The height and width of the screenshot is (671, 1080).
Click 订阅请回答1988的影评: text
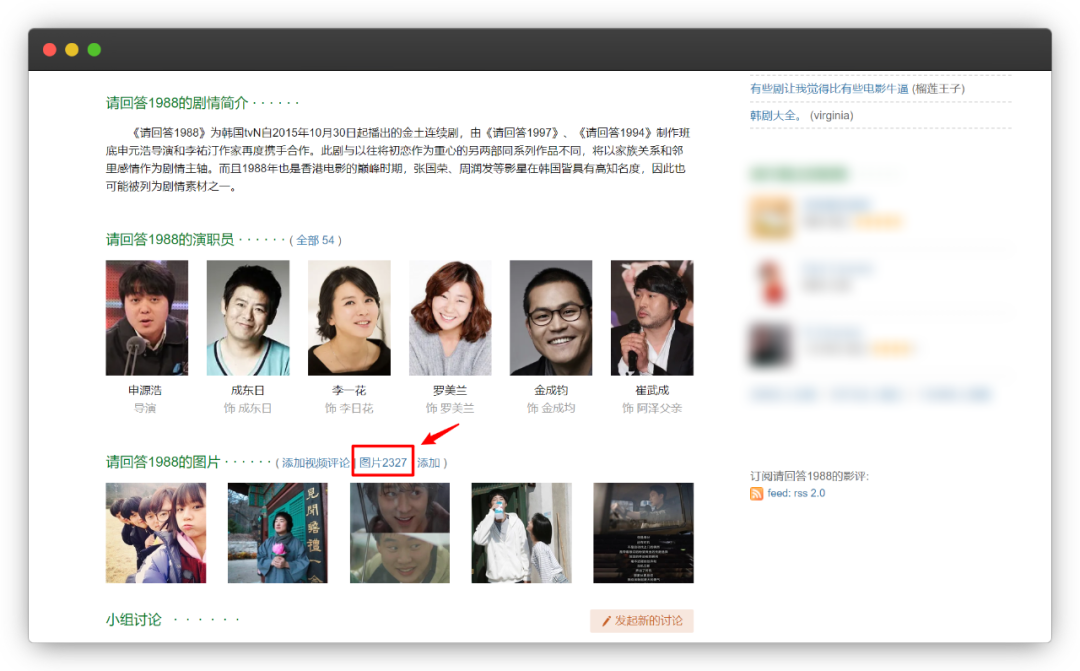[x=809, y=476]
